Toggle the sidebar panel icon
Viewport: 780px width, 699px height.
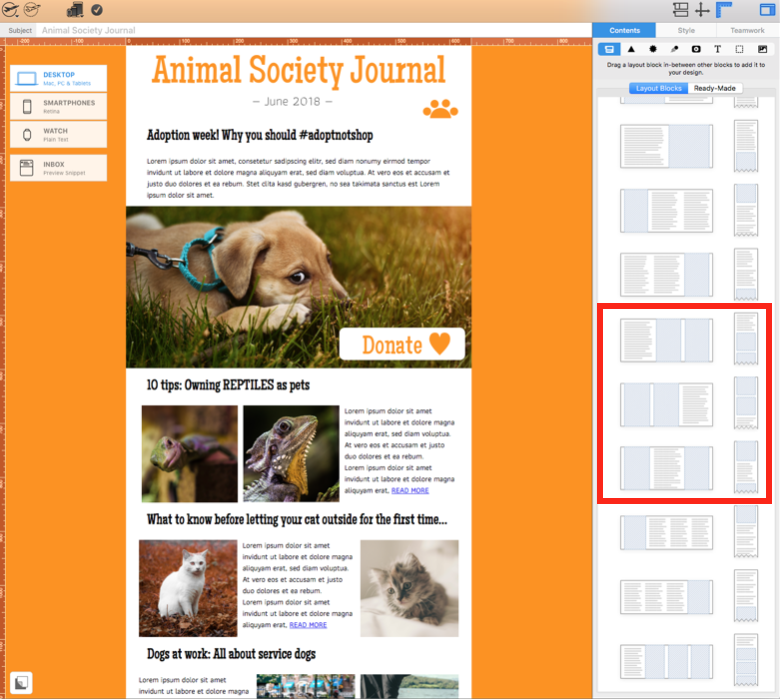(767, 9)
